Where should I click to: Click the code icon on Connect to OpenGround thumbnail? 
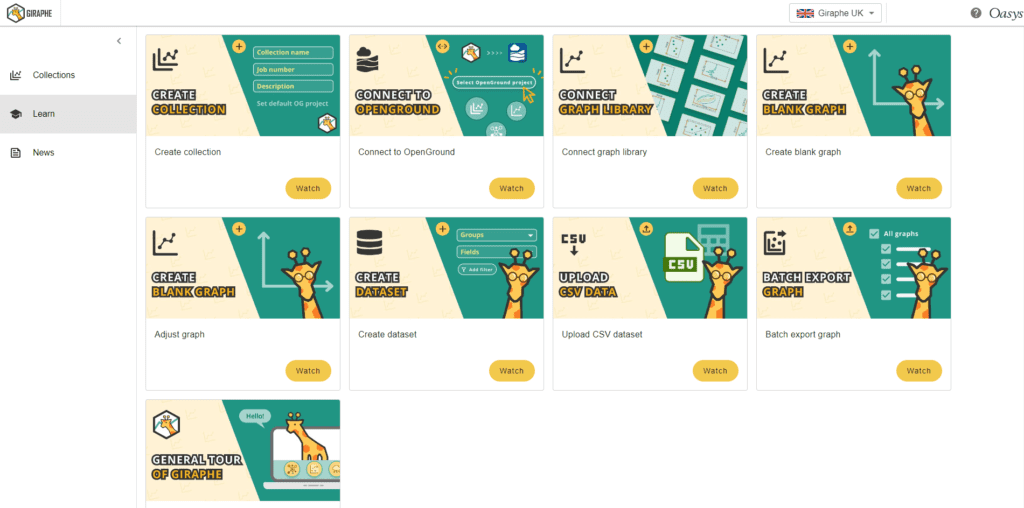442,46
